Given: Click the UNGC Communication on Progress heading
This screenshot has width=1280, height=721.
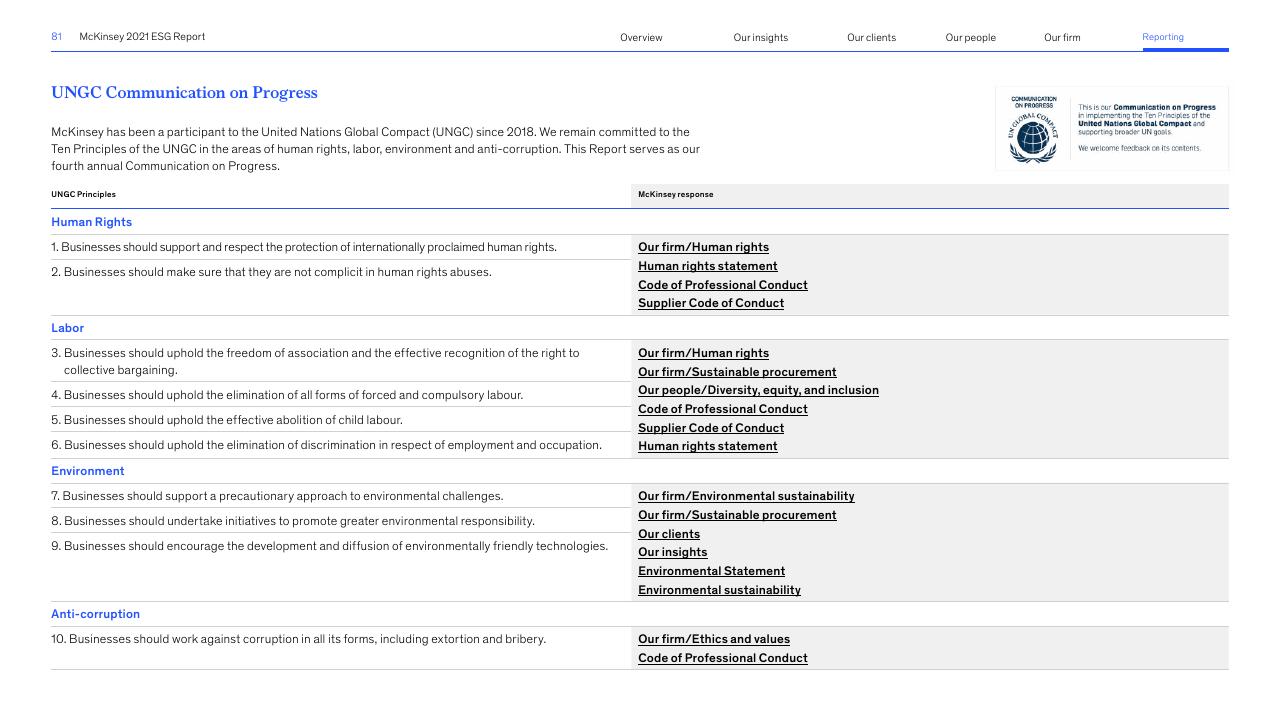Looking at the screenshot, I should [184, 93].
